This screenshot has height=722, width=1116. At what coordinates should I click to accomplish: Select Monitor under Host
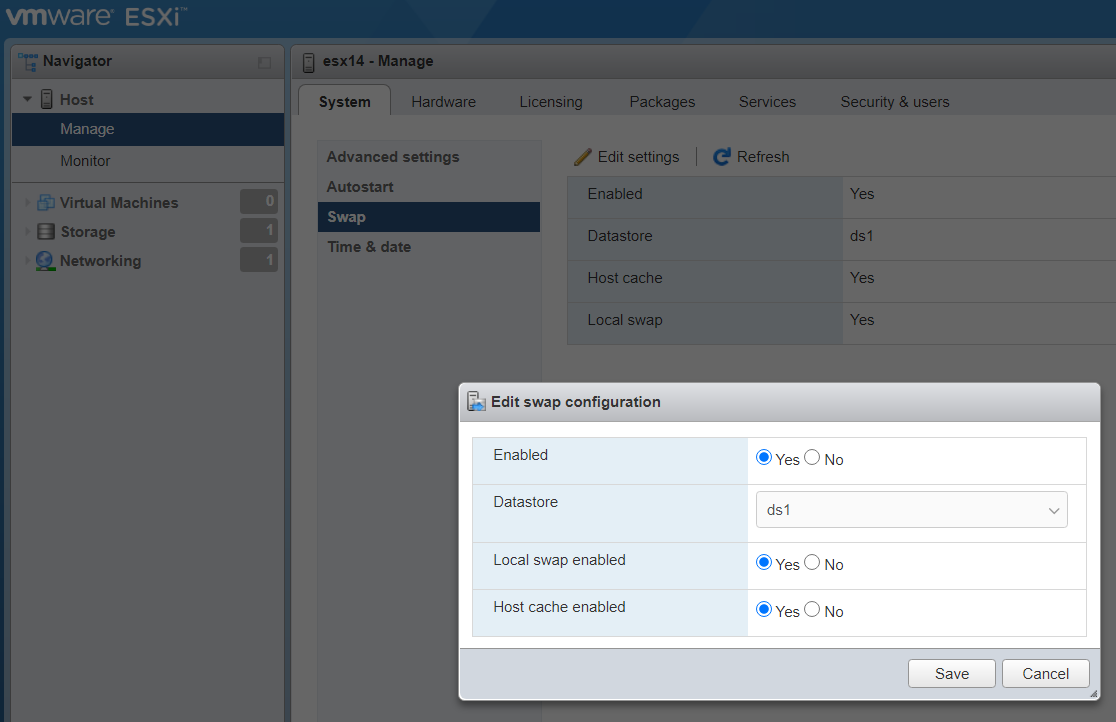(x=148, y=161)
